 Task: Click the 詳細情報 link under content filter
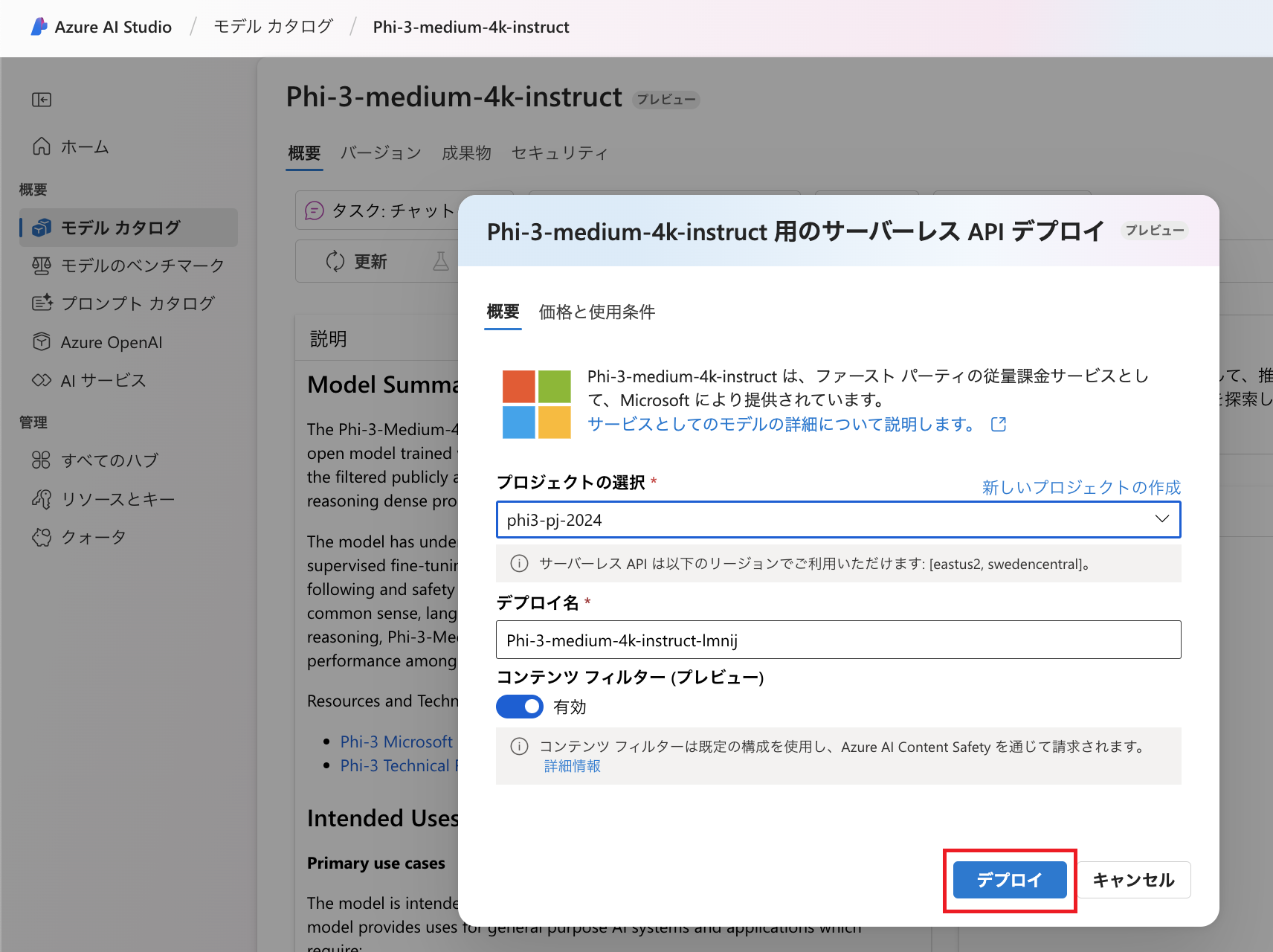pos(572,766)
